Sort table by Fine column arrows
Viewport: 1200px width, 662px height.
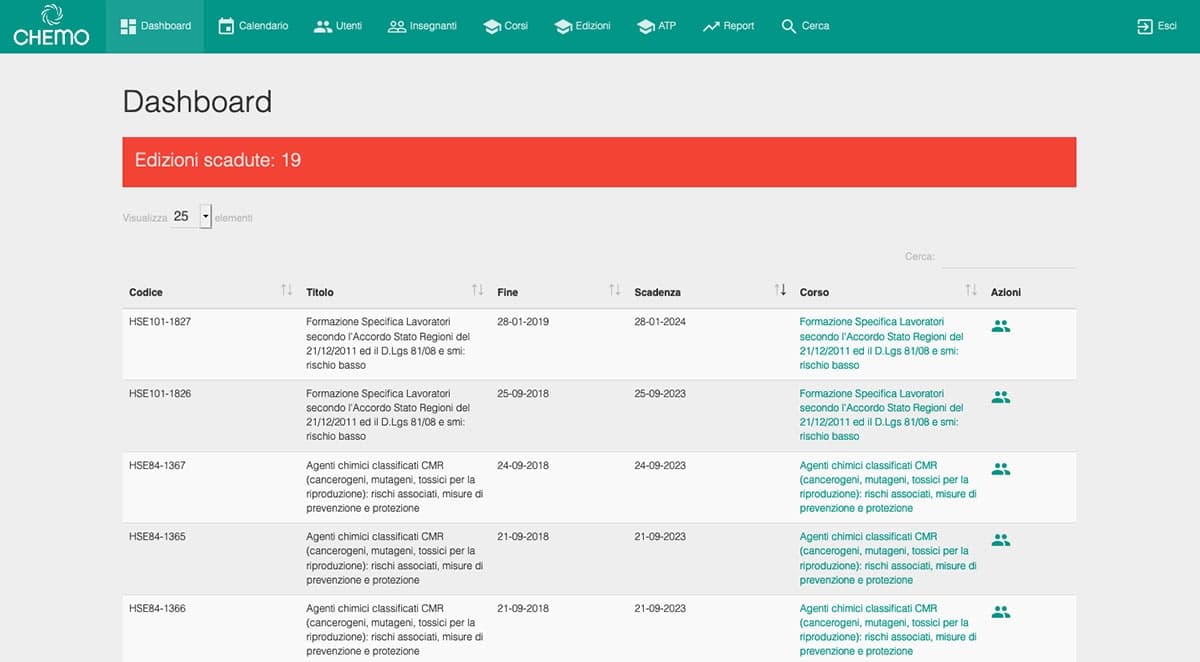point(615,291)
